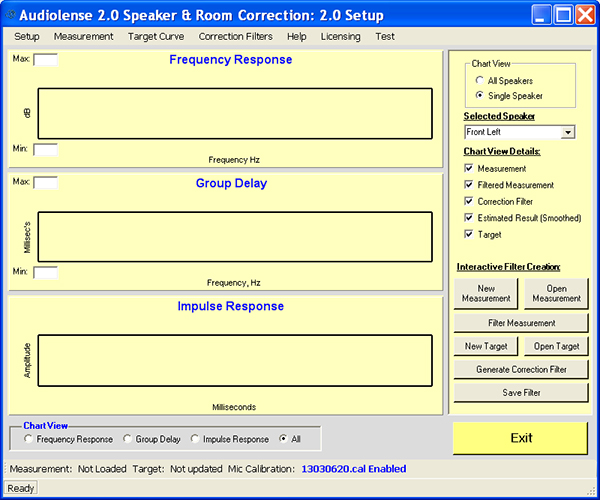The width and height of the screenshot is (600, 500).
Task: Click Generate Correction Filter button
Action: click(521, 370)
